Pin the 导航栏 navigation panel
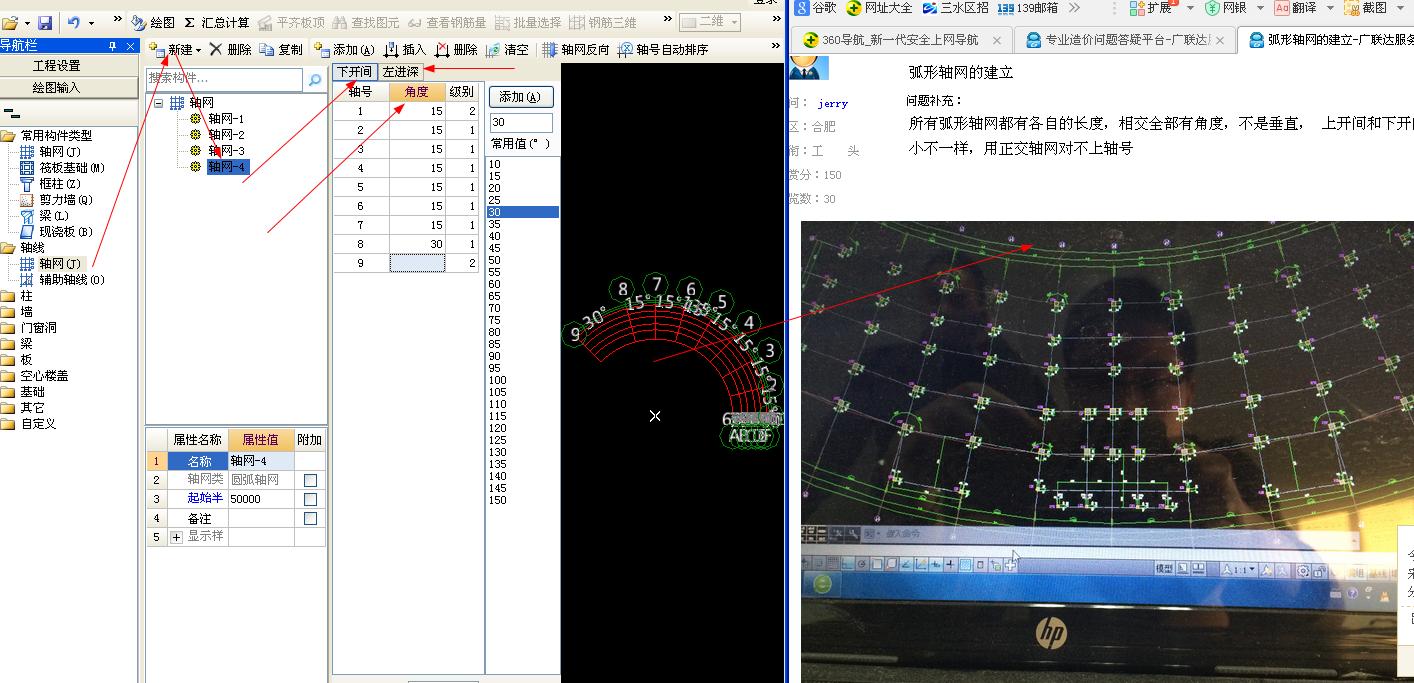Image resolution: width=1414 pixels, height=683 pixels. (x=112, y=46)
